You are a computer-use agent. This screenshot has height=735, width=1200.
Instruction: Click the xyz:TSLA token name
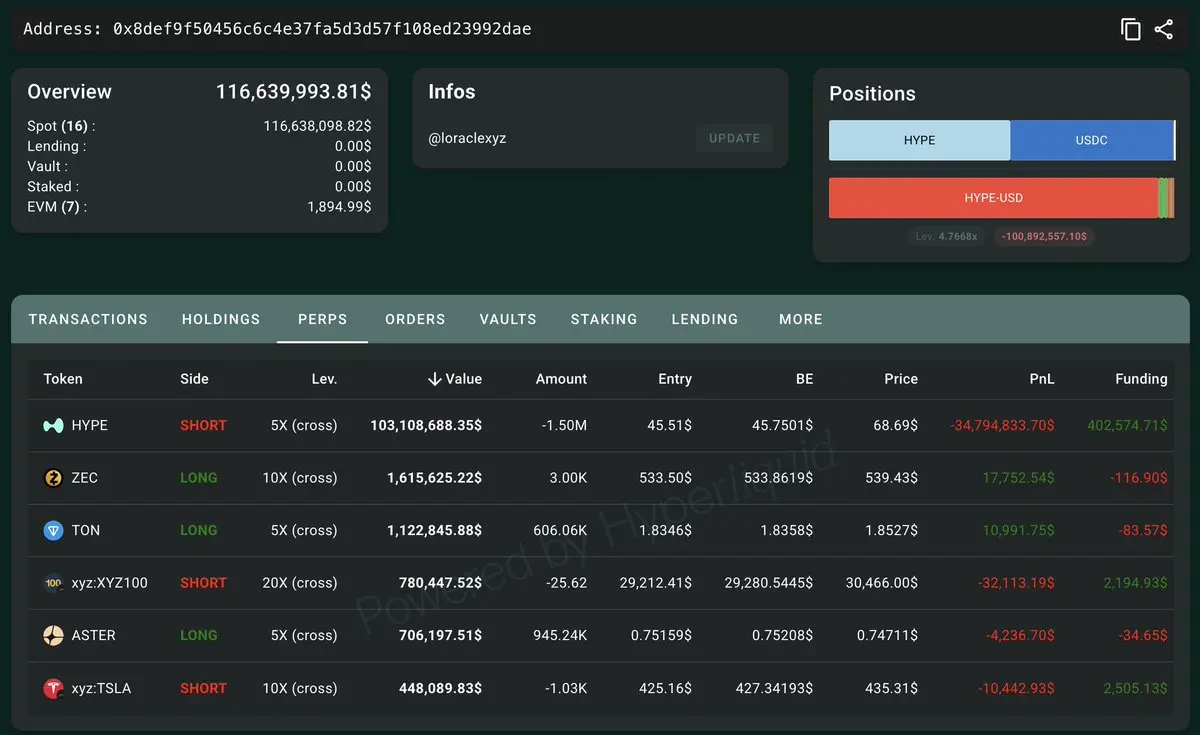101,688
